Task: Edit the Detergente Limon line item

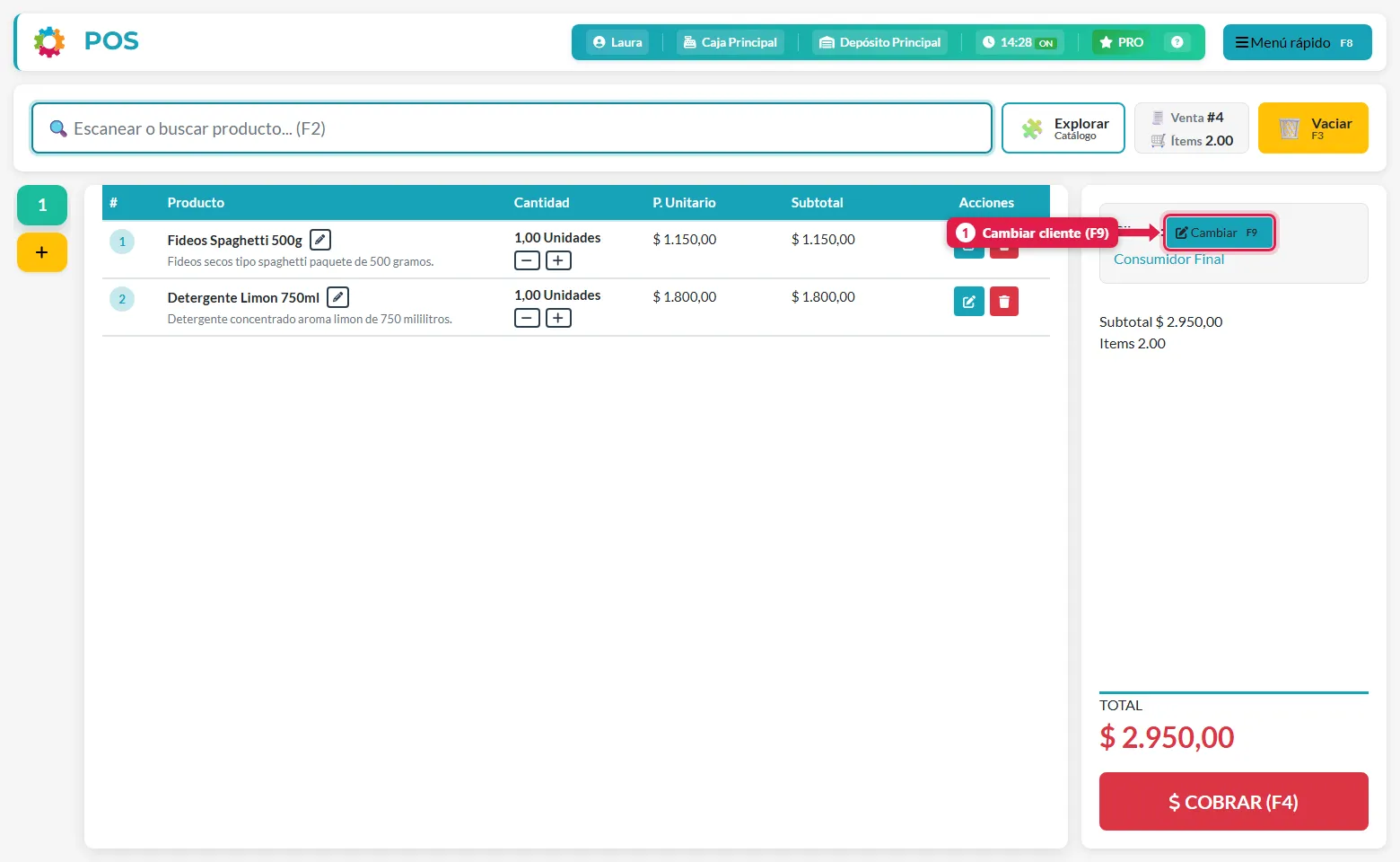Action: pyautogui.click(x=969, y=302)
